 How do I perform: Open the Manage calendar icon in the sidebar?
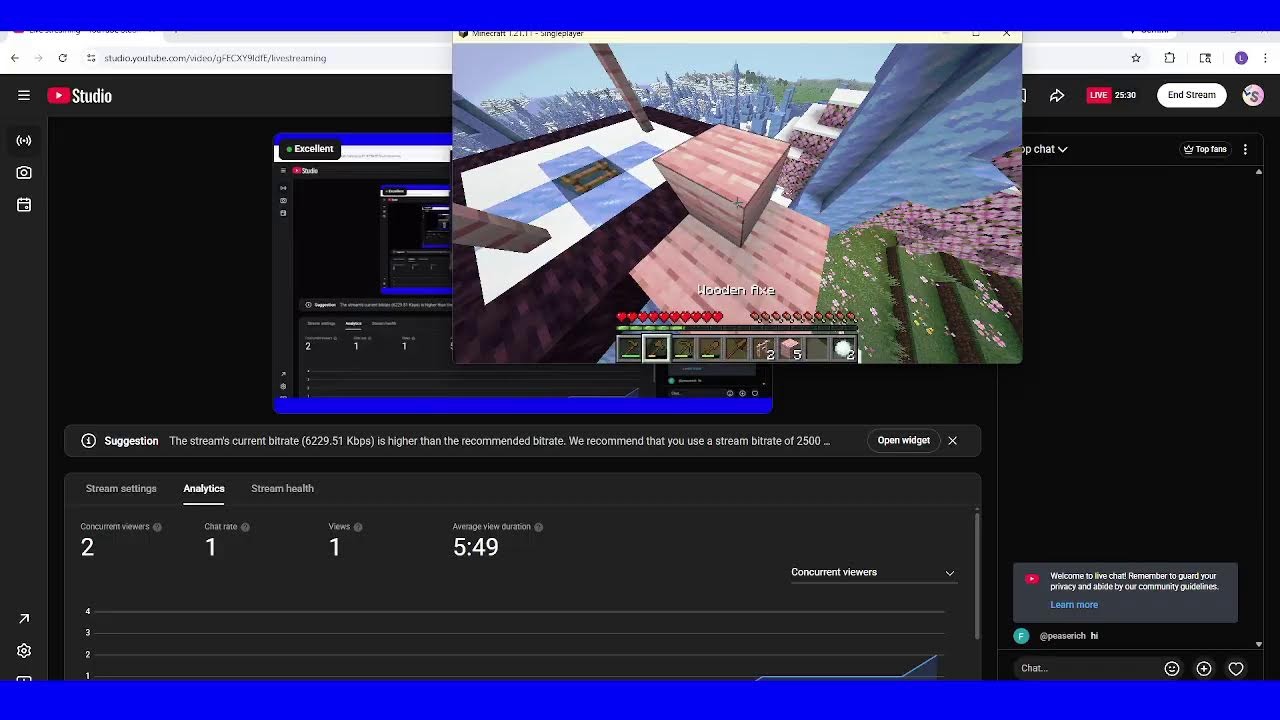[24, 205]
